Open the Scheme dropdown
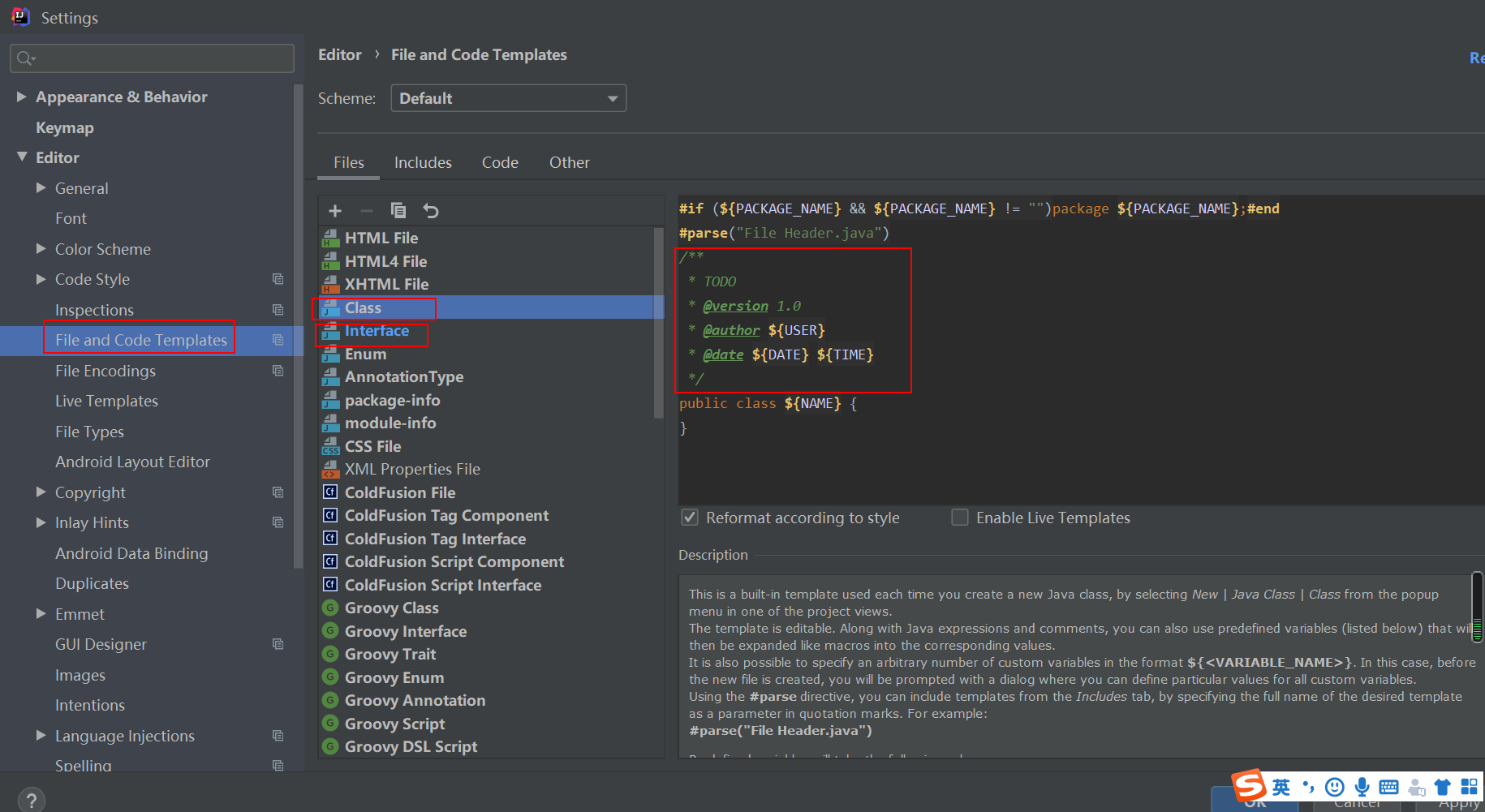 508,98
